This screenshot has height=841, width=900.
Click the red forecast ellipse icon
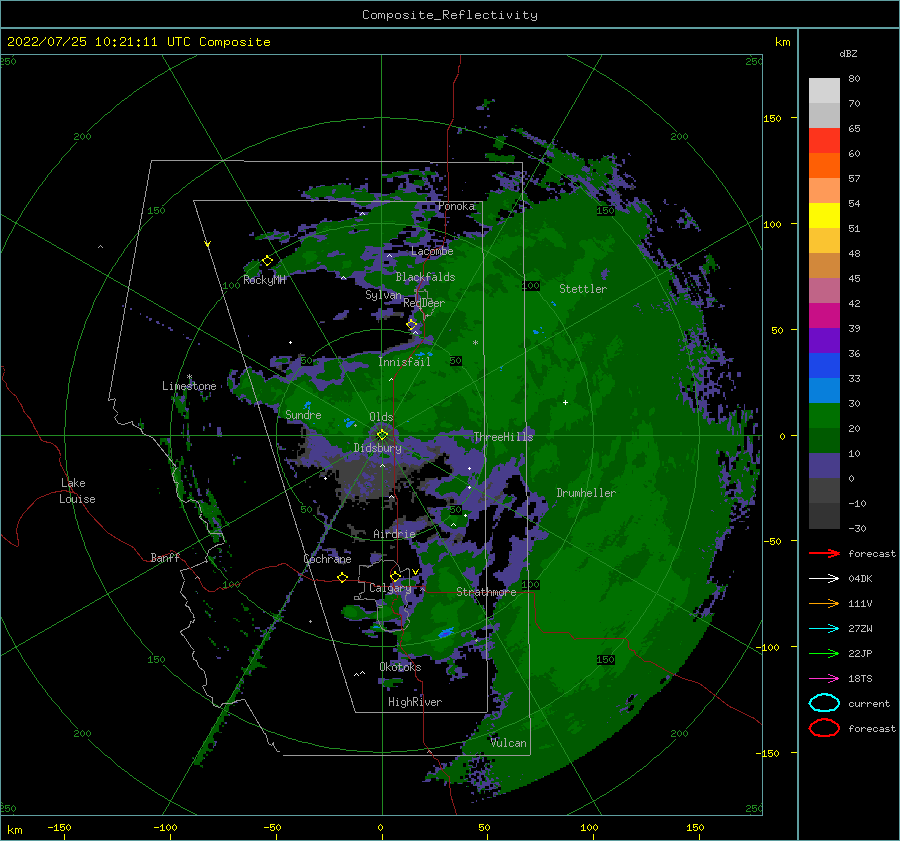click(x=824, y=728)
